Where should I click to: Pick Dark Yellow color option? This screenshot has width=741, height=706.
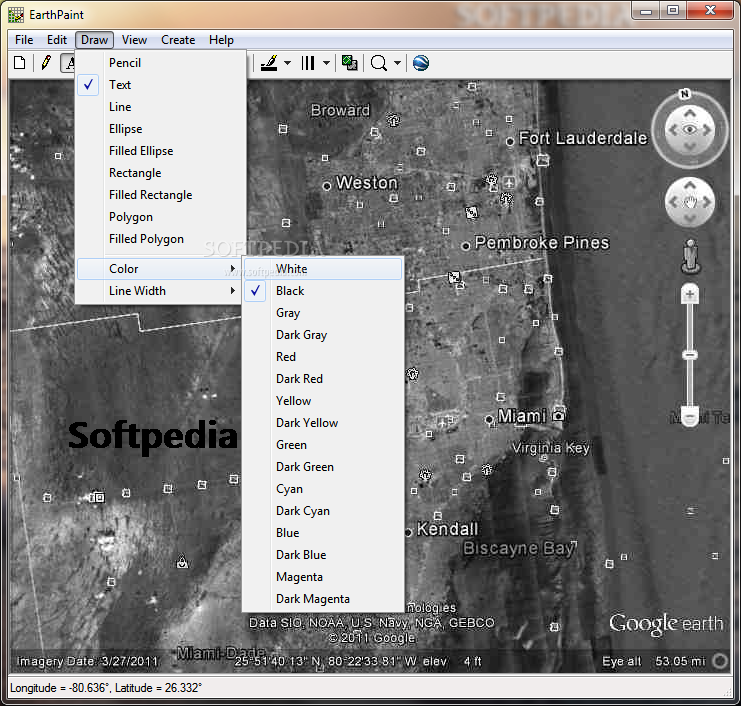[x=323, y=423]
